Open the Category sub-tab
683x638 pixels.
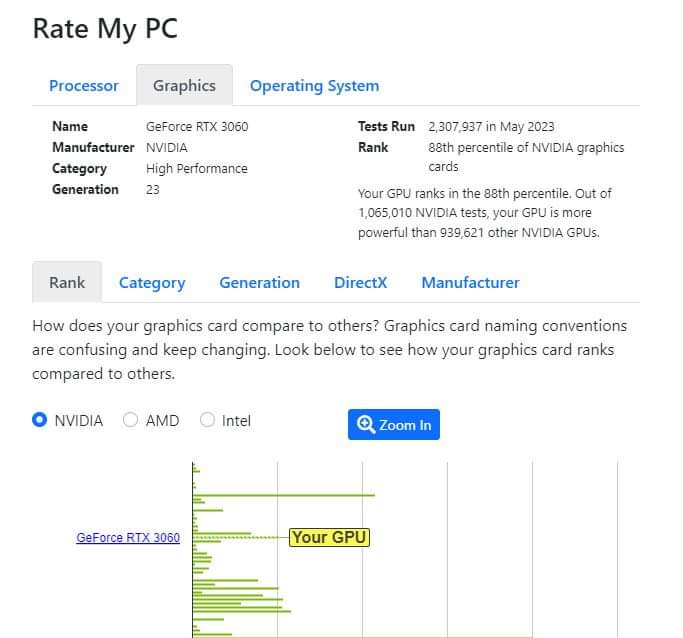coord(152,283)
